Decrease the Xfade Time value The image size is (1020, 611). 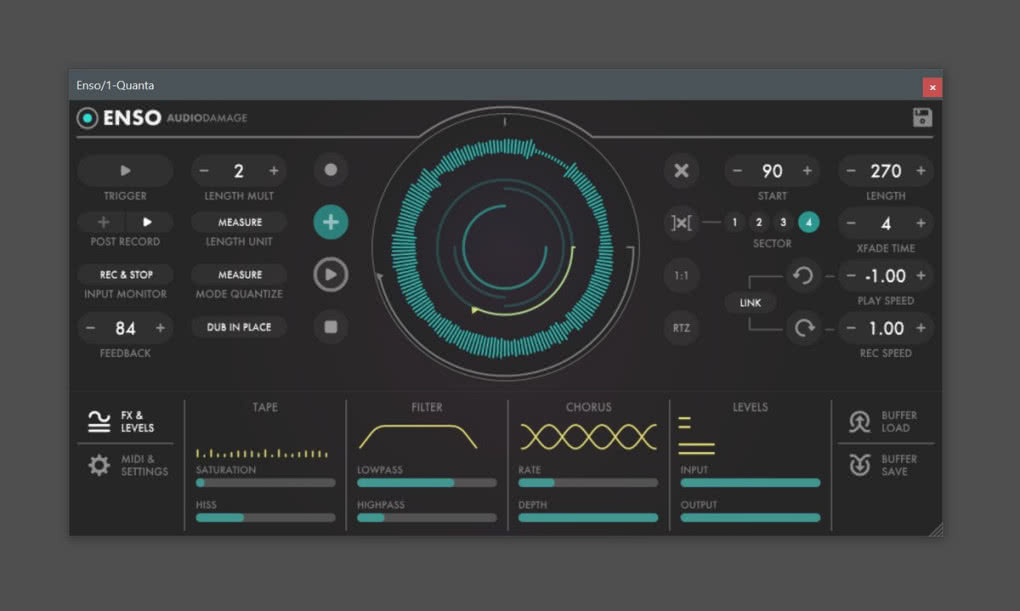(x=851, y=223)
